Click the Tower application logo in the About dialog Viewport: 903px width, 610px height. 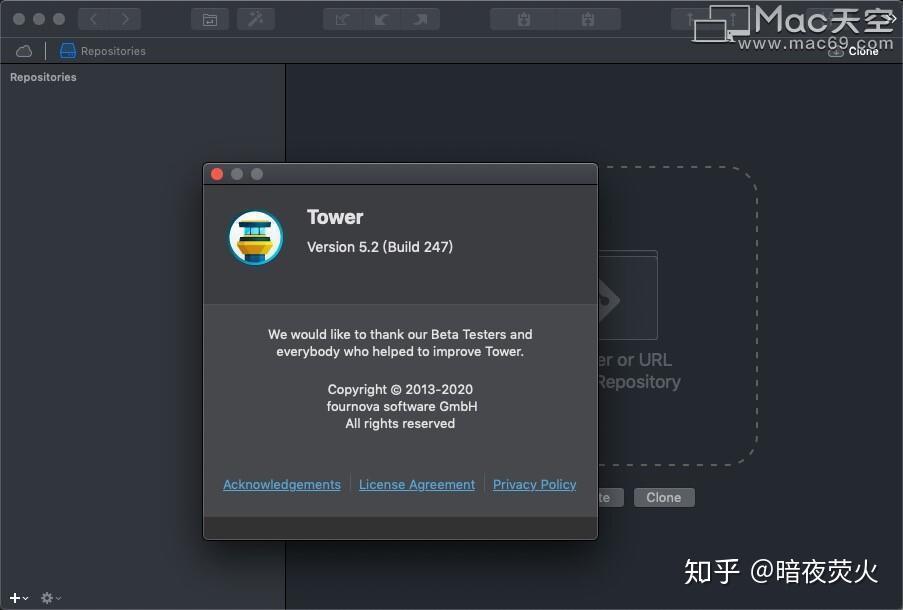click(x=255, y=237)
